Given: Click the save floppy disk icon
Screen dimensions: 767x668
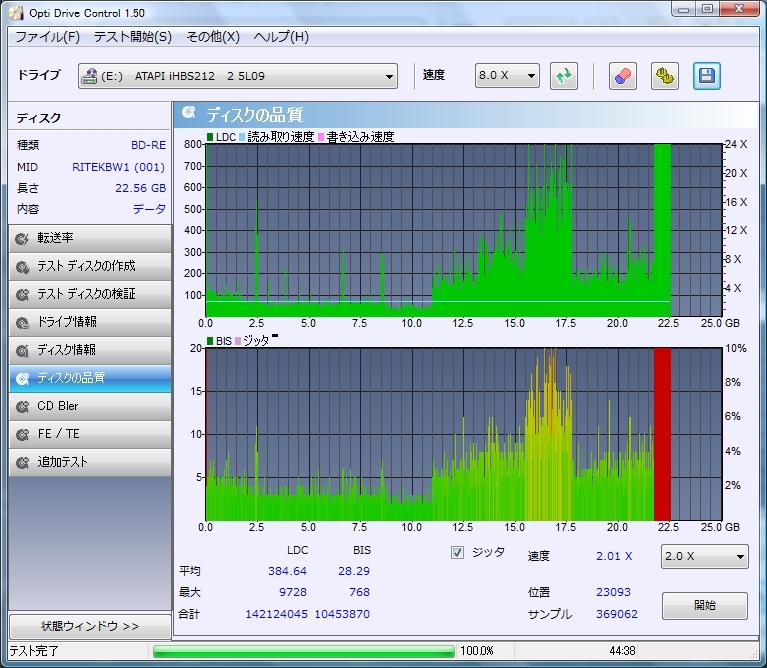Looking at the screenshot, I should (706, 76).
